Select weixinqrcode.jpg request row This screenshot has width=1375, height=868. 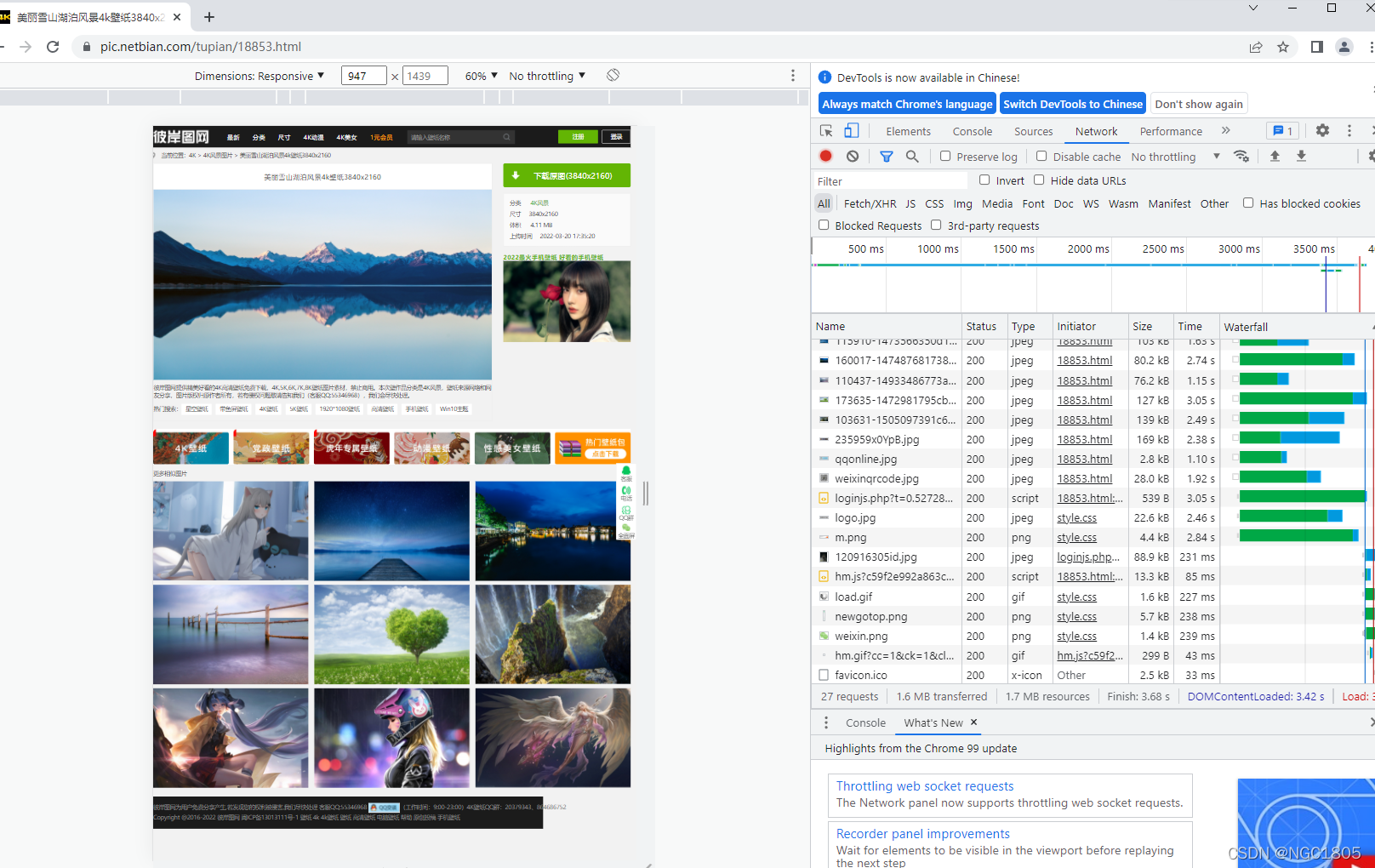click(1093, 478)
